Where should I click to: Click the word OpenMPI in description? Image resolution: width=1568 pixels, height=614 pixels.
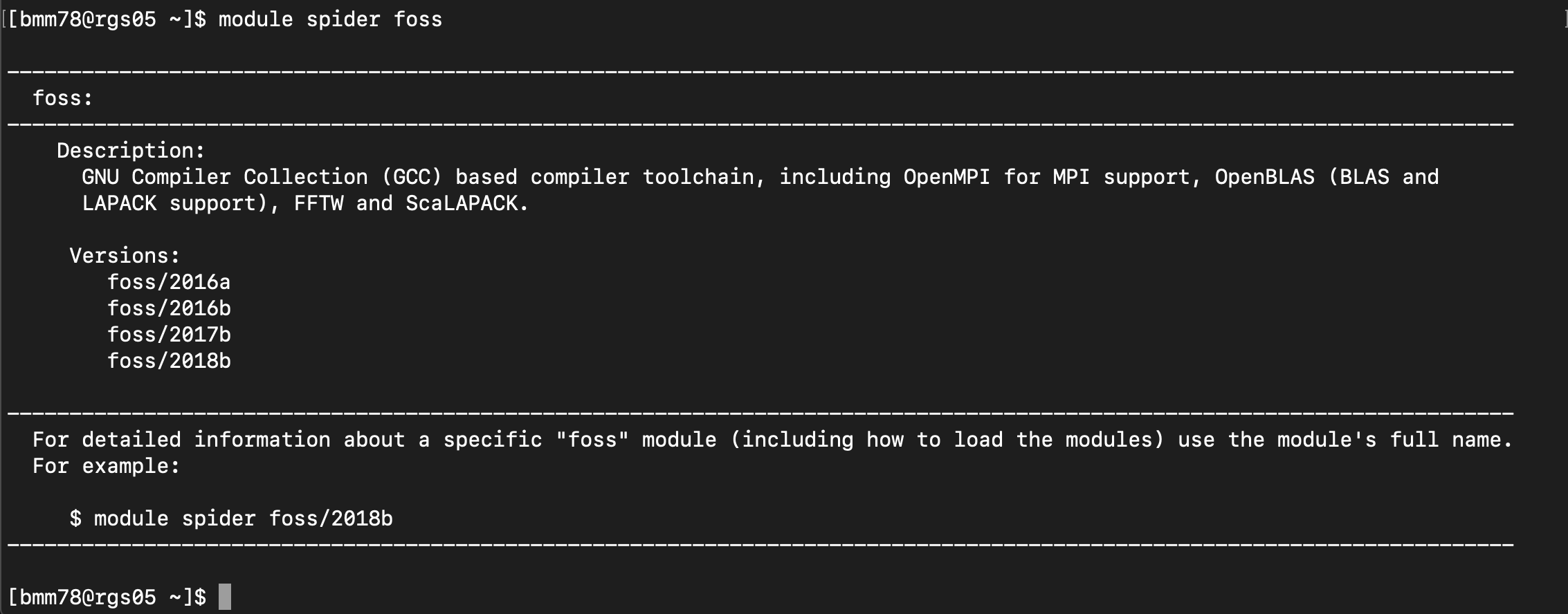[947, 177]
